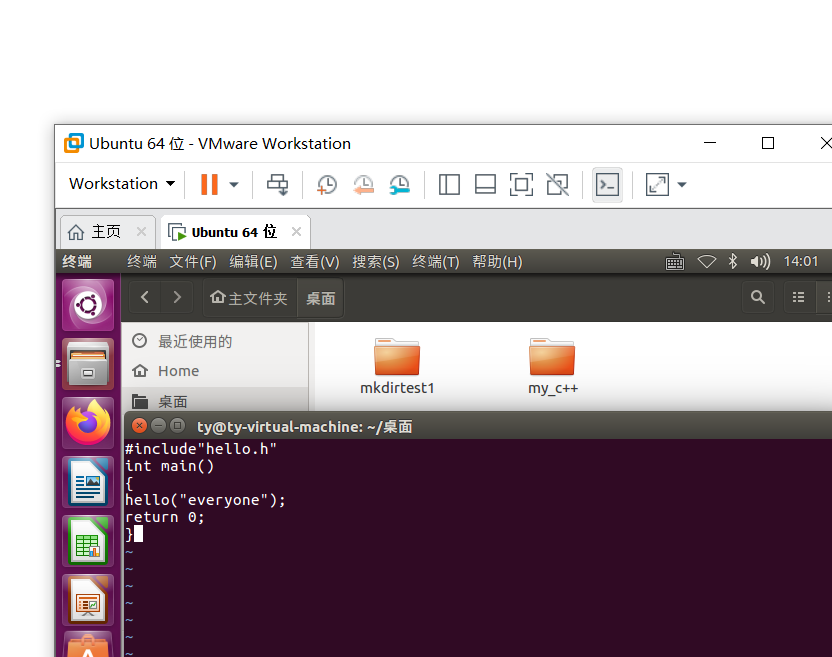Click the 14:01 clock
Viewport: 832px width, 657px height.
(801, 261)
